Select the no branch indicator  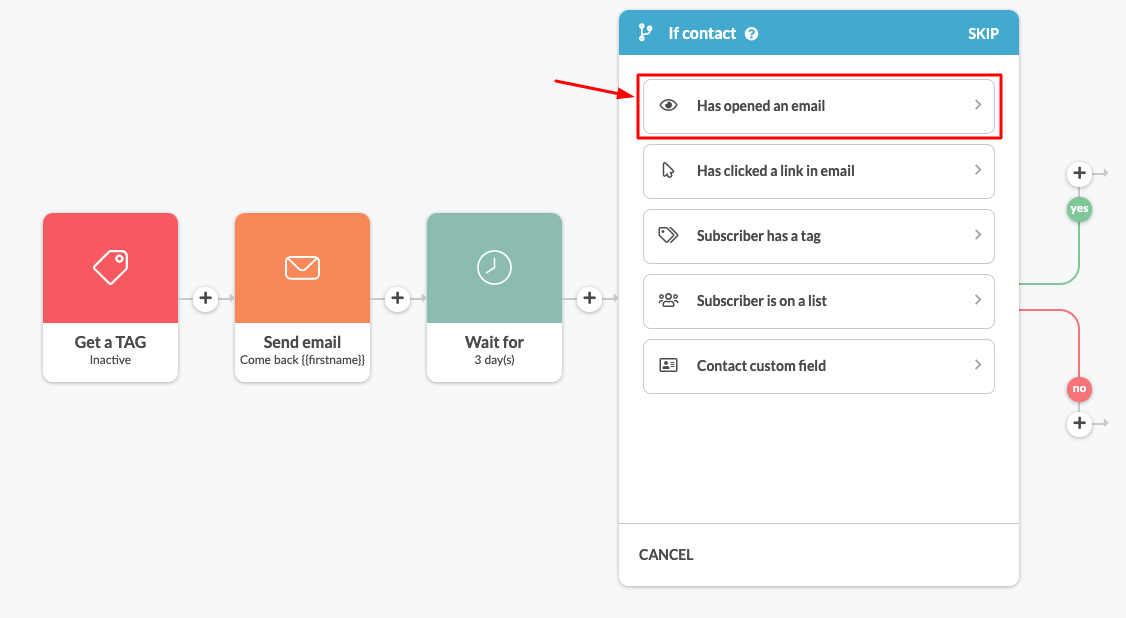click(1079, 389)
